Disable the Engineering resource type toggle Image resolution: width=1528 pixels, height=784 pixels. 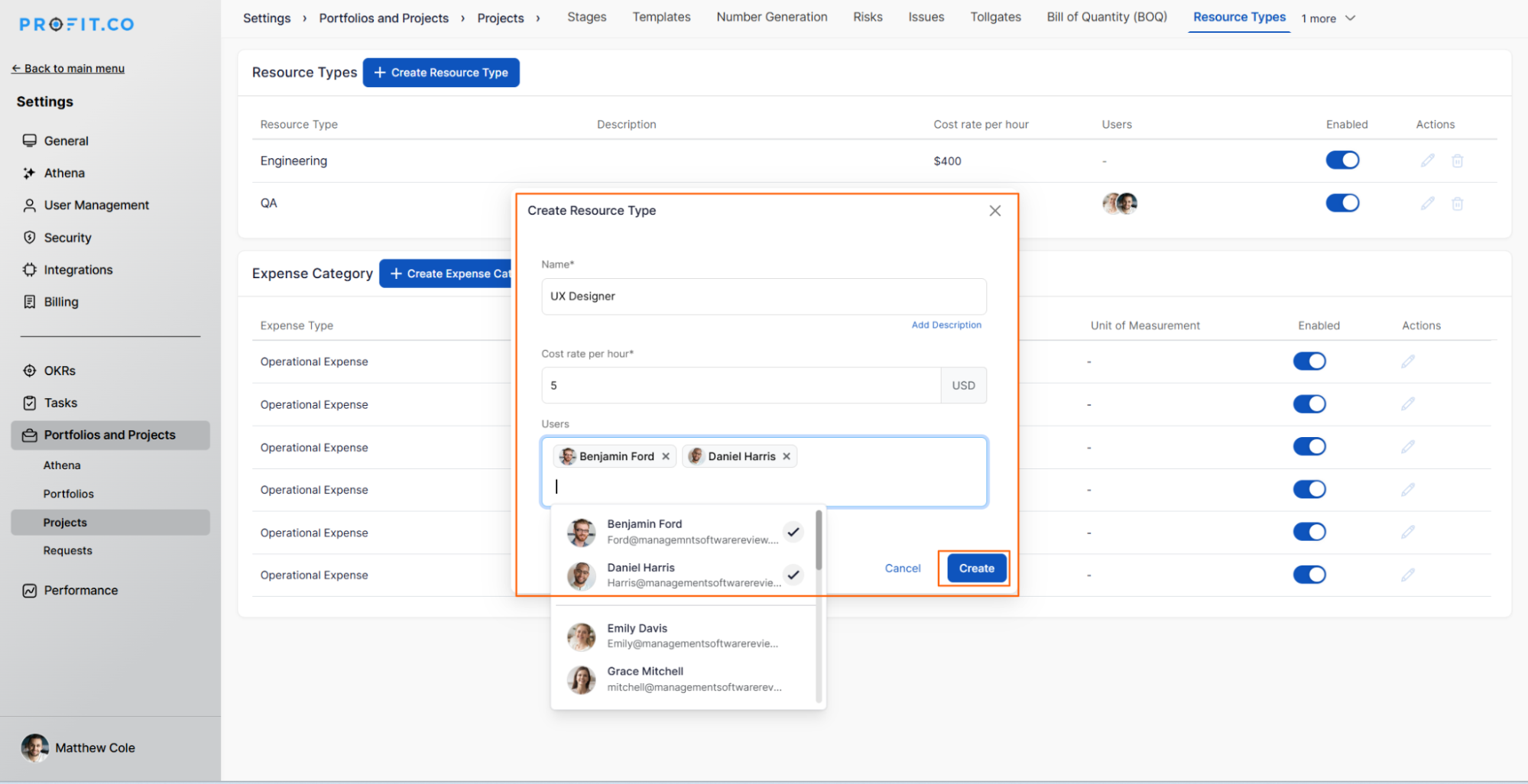(1342, 160)
